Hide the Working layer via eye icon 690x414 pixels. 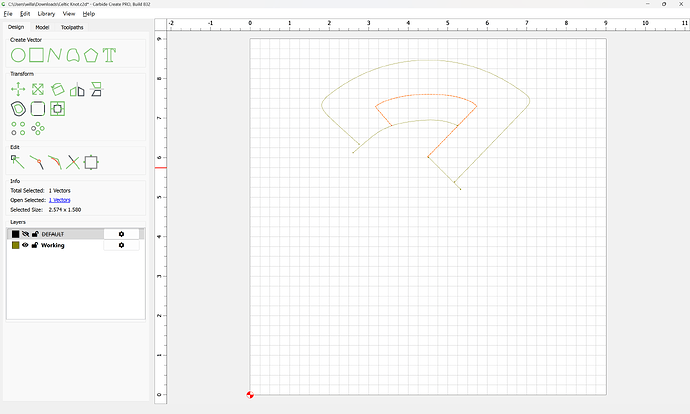(x=25, y=245)
